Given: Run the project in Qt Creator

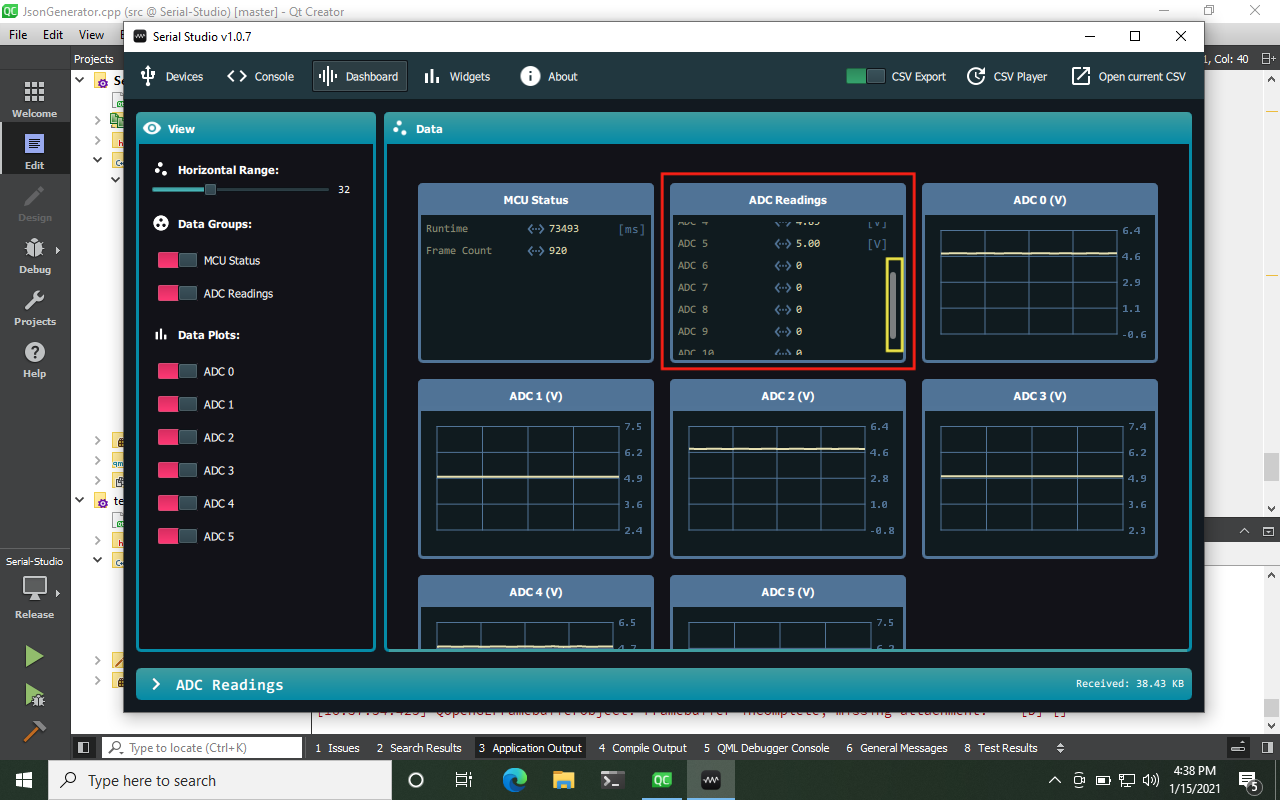Looking at the screenshot, I should (x=33, y=655).
